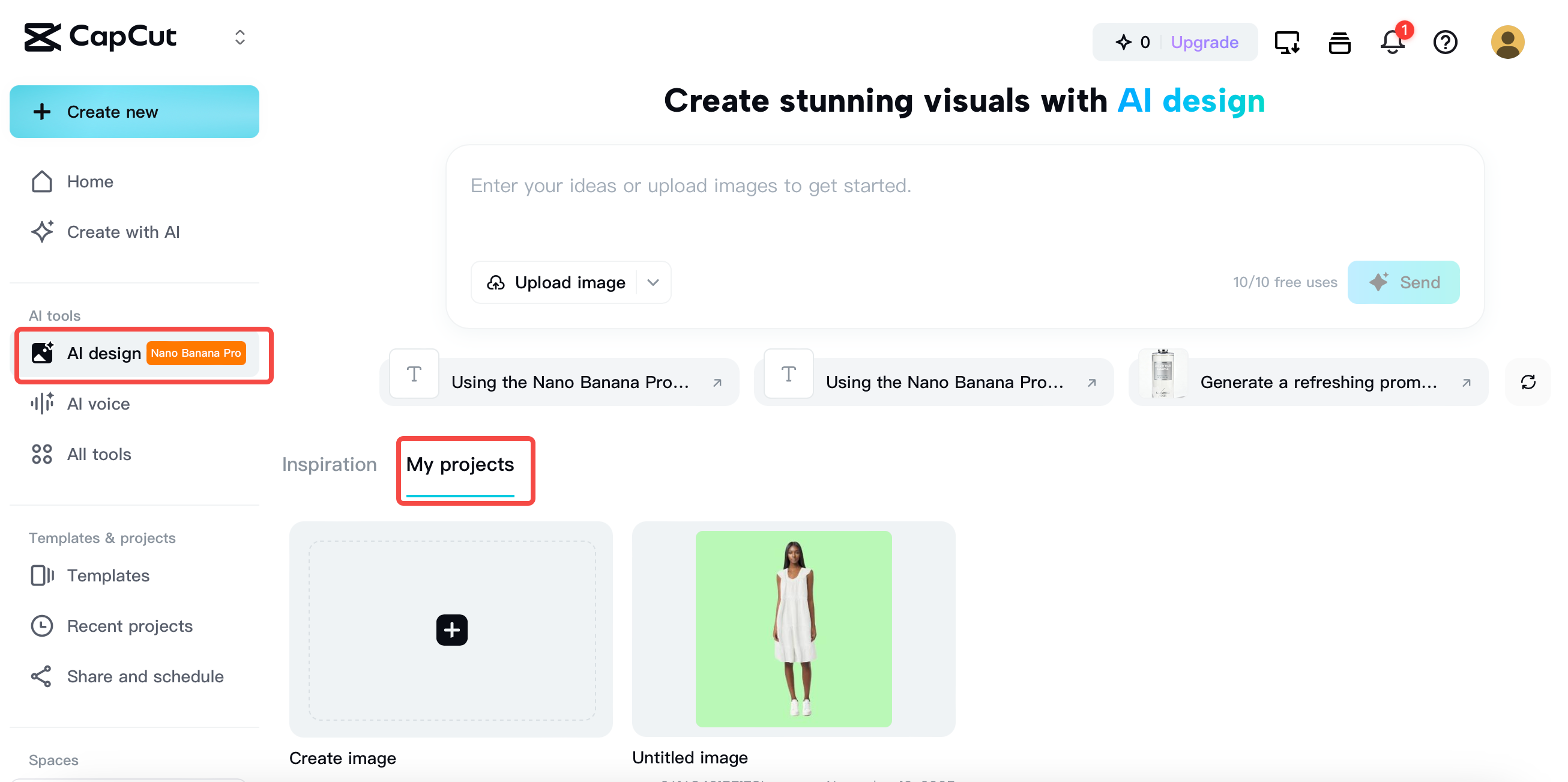Click the profile avatar
This screenshot has height=782, width=1568.
(1508, 41)
